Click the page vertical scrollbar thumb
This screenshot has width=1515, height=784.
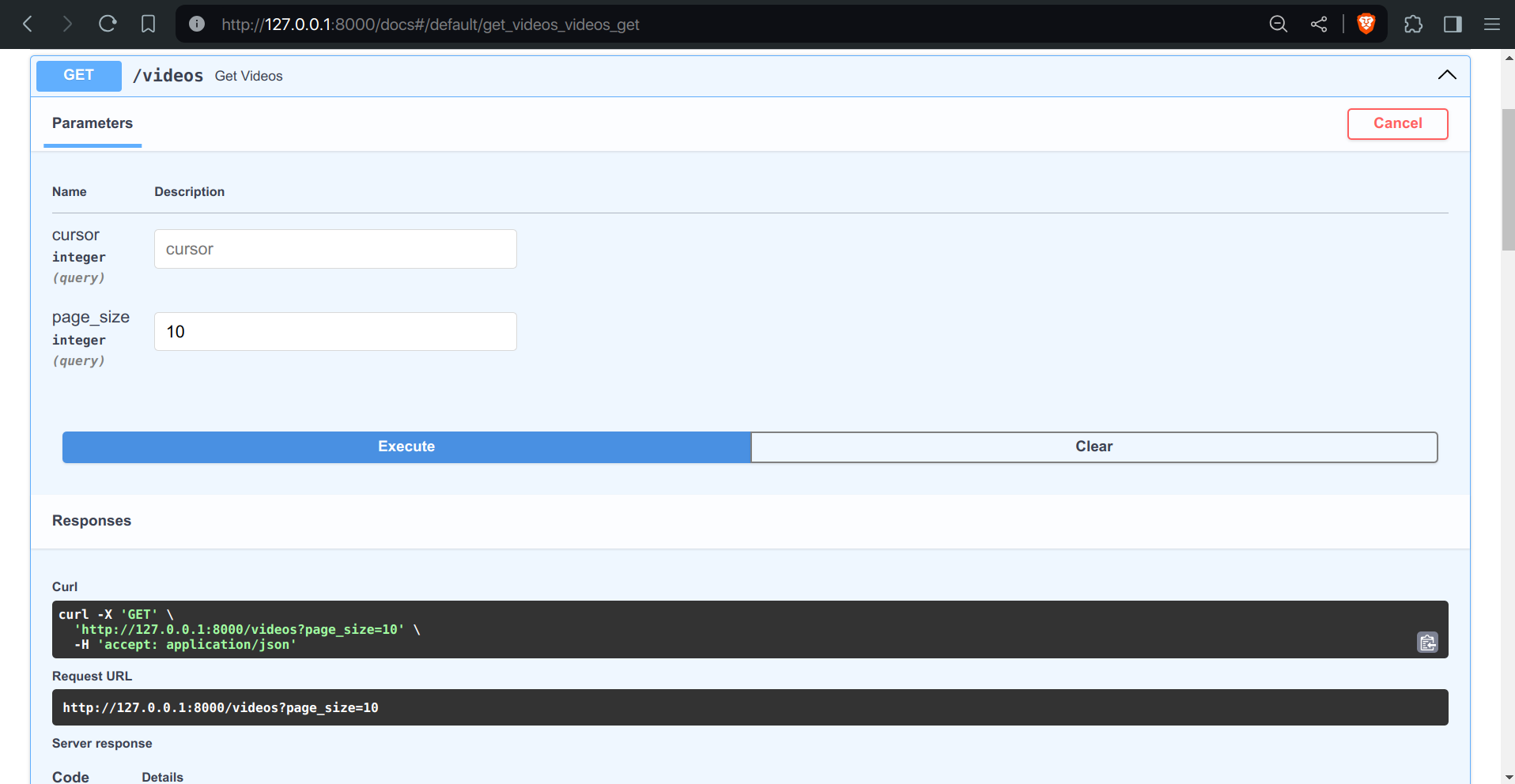(1508, 179)
